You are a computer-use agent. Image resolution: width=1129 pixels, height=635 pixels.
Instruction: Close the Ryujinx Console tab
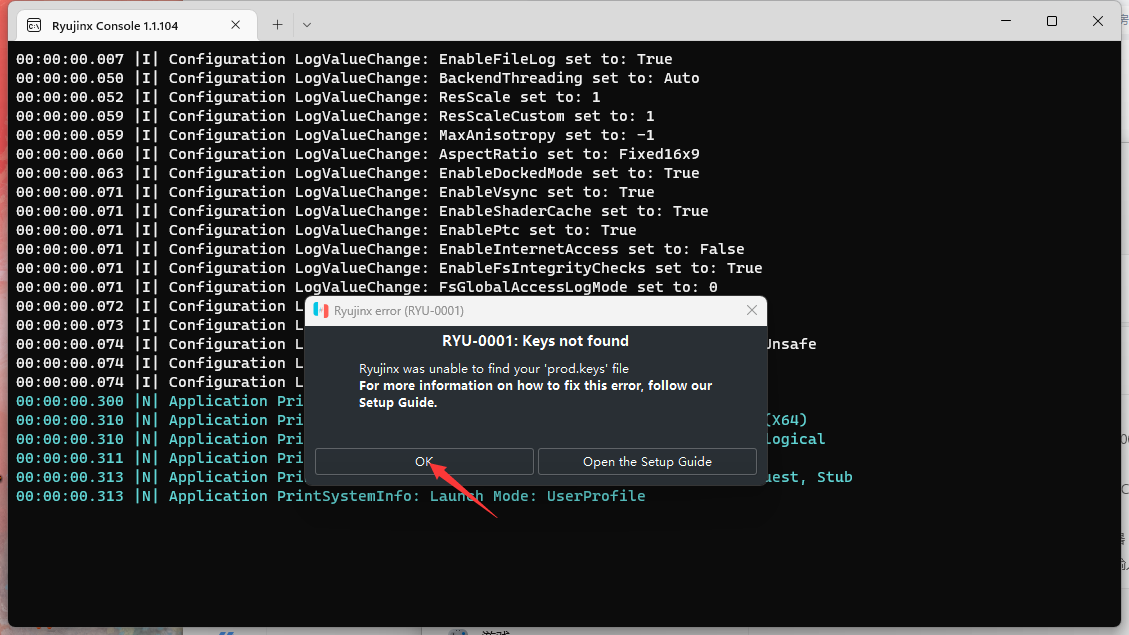point(235,25)
